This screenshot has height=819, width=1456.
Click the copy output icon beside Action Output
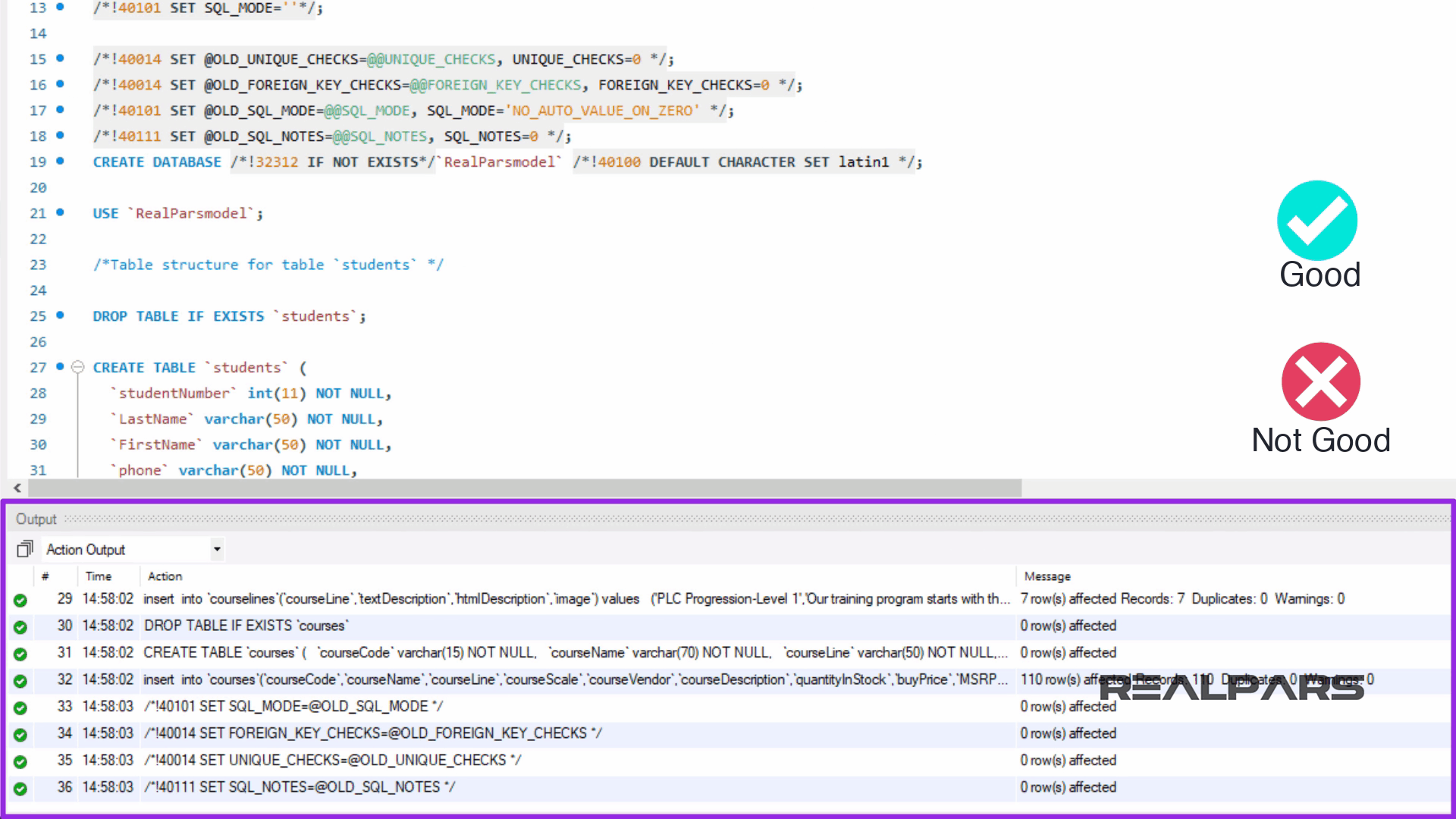(25, 548)
